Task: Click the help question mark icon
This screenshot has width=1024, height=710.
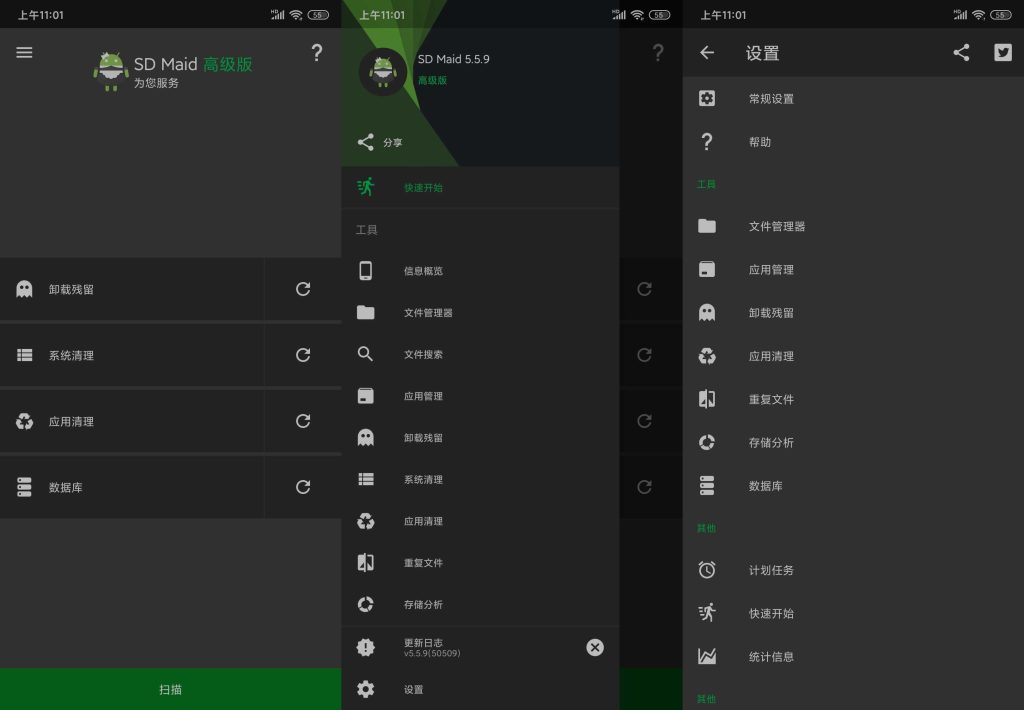Action: click(317, 53)
